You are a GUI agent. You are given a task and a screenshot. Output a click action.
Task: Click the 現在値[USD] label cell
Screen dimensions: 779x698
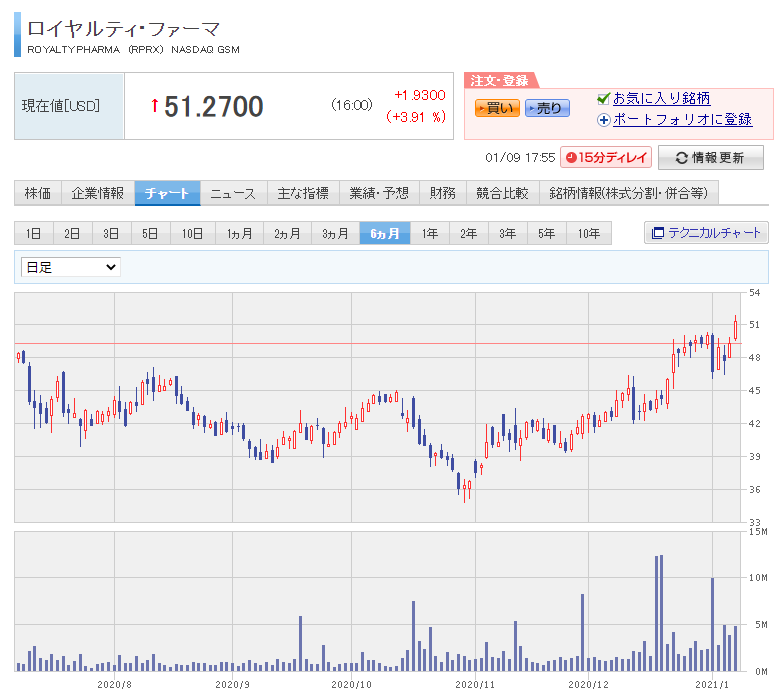(69, 106)
